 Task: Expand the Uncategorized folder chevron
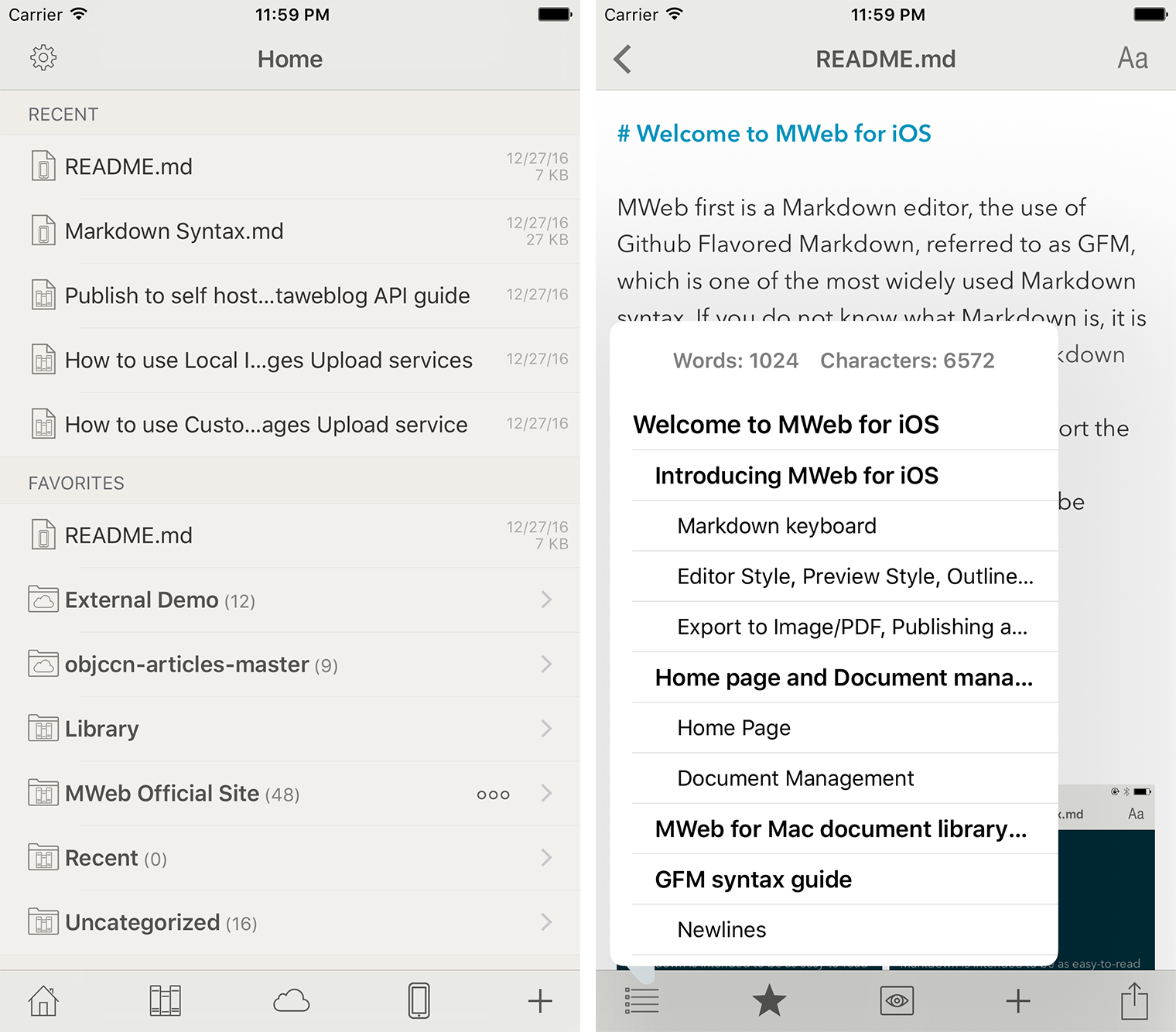point(547,922)
